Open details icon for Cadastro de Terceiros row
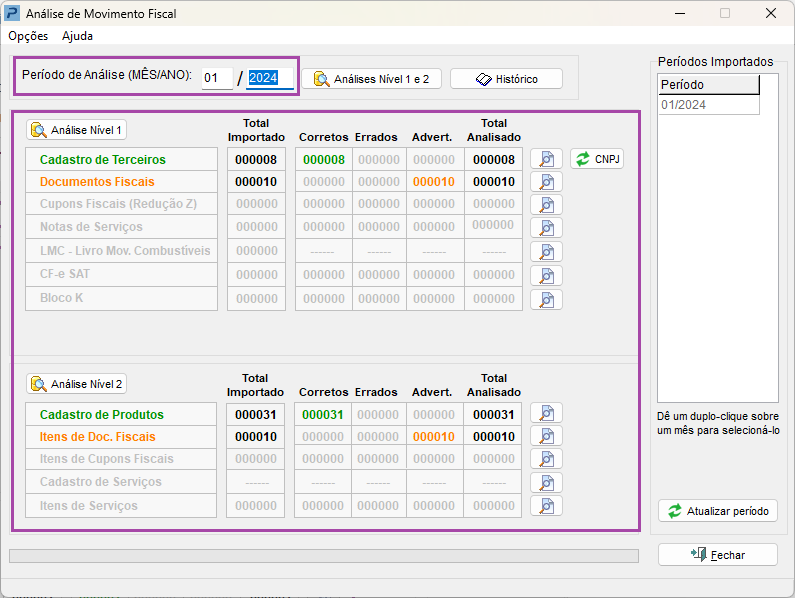The height and width of the screenshot is (598, 795). coord(546,159)
